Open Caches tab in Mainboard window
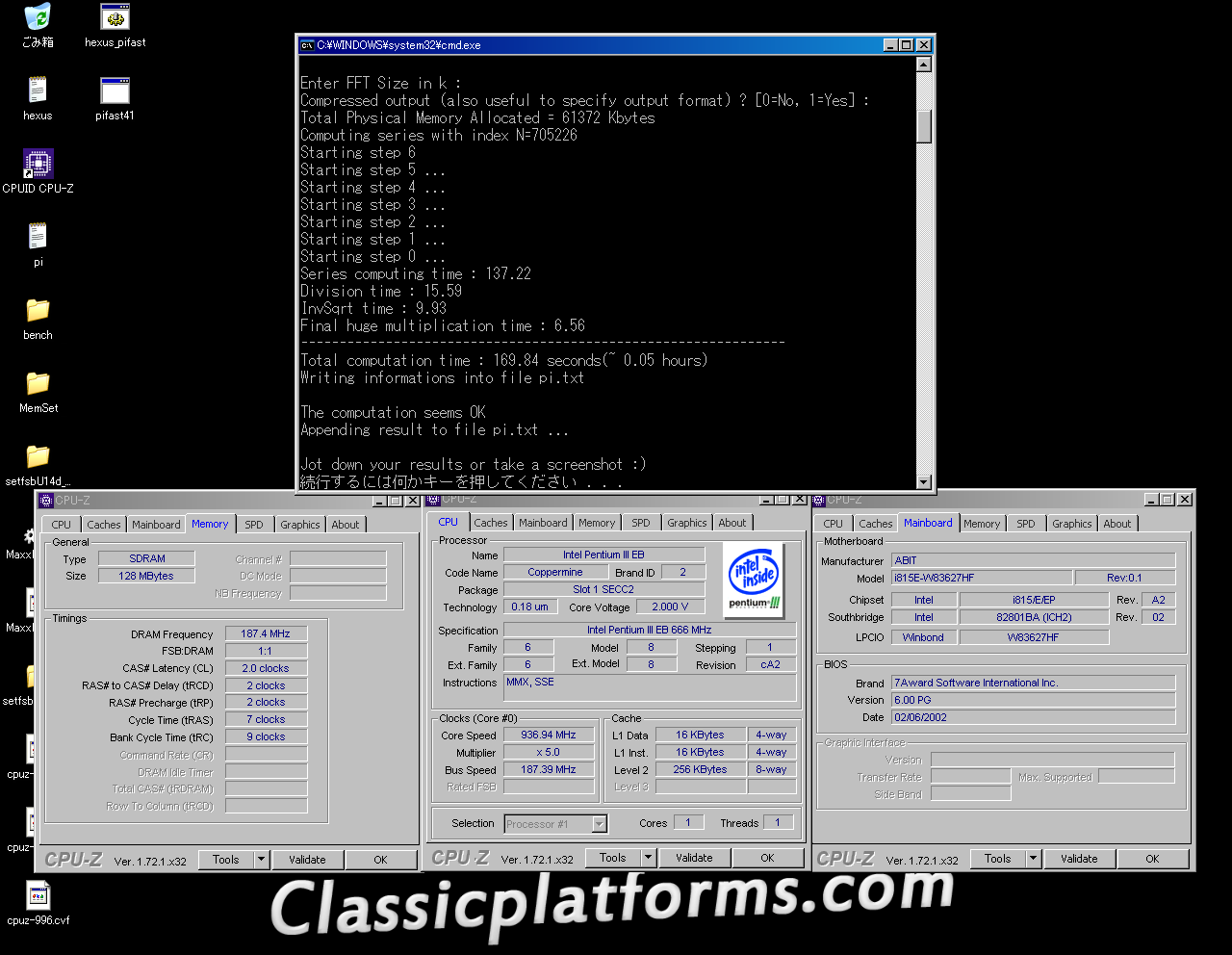 [876, 524]
